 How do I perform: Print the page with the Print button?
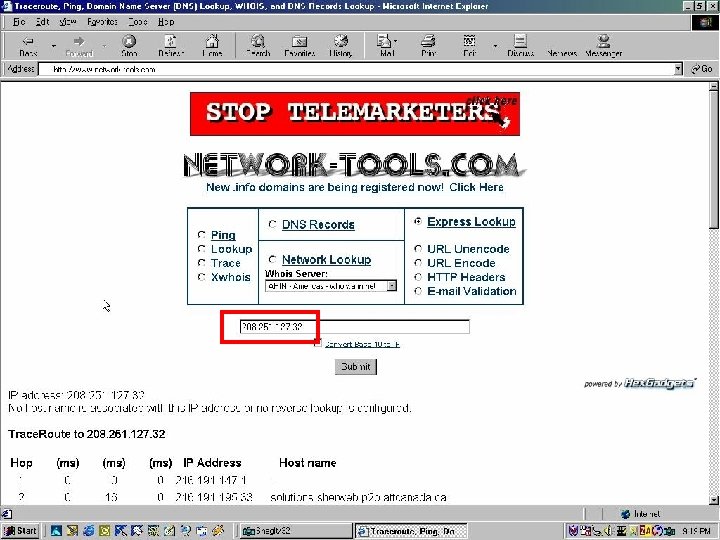pyautogui.click(x=428, y=46)
